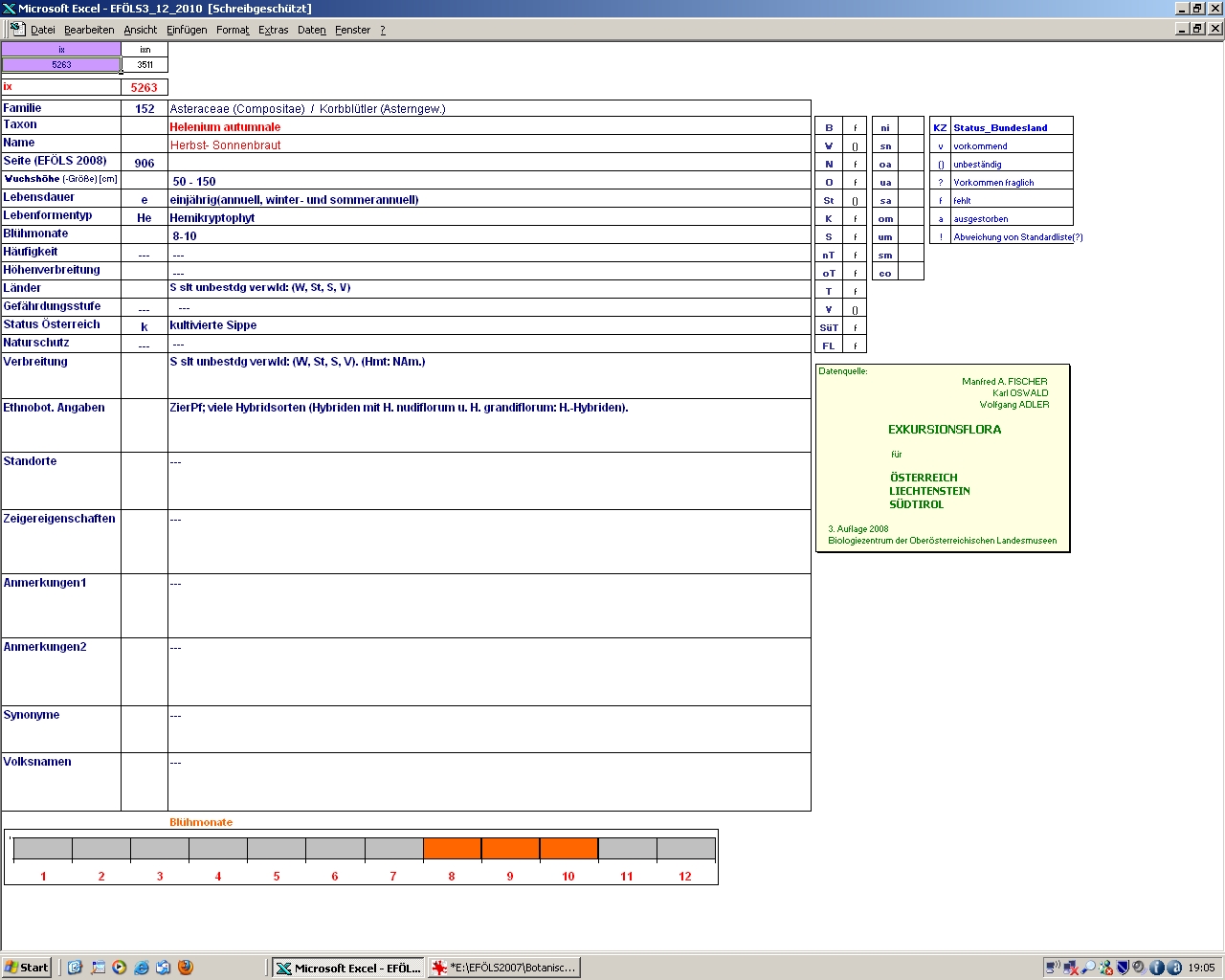Image resolution: width=1225 pixels, height=980 pixels.
Task: Open the Datei menu
Action: pos(43,30)
